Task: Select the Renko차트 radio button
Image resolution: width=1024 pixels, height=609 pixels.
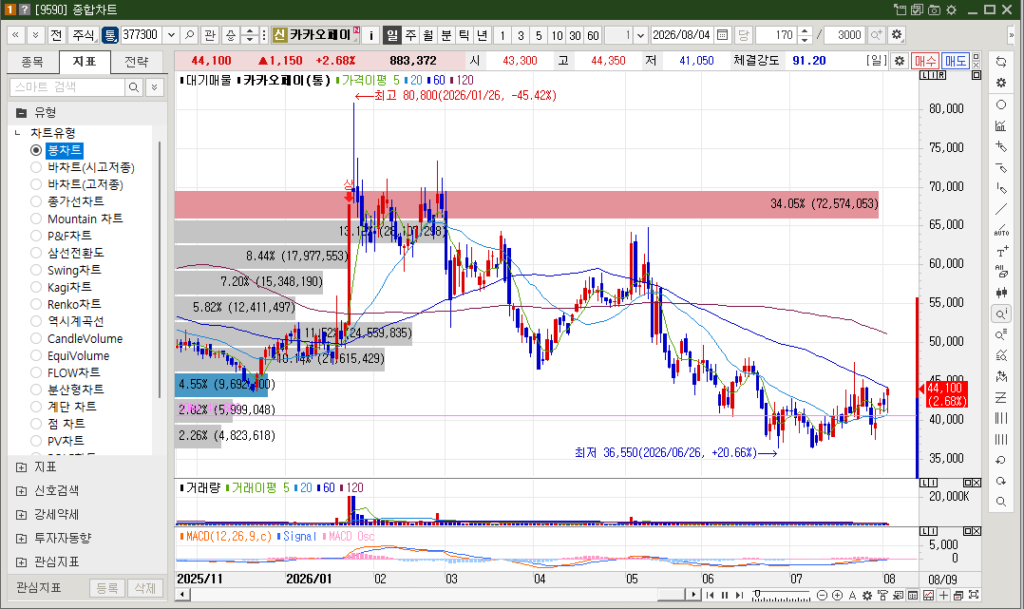Action: pos(36,304)
